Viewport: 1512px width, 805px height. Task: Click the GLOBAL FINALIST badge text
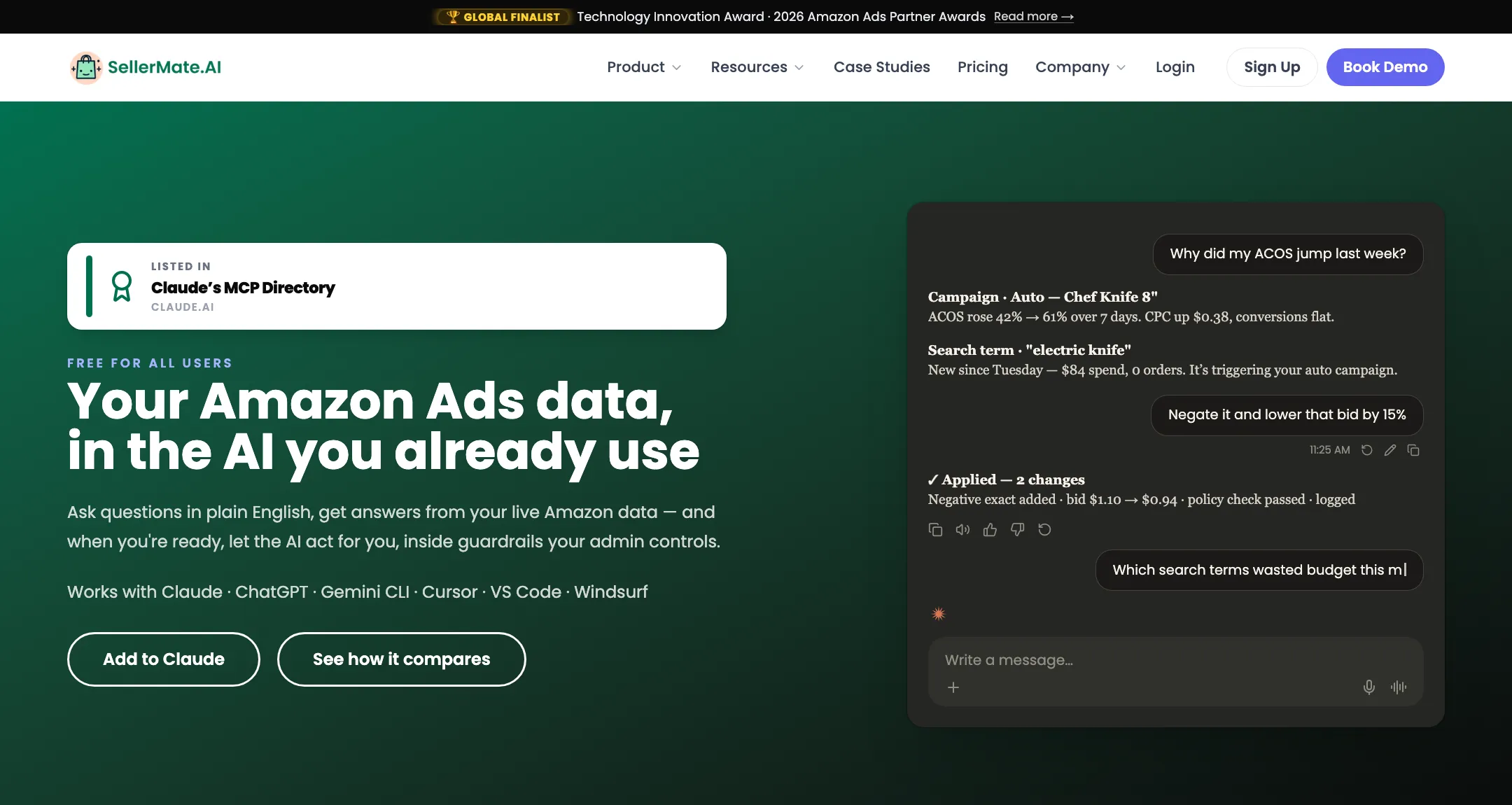point(512,17)
